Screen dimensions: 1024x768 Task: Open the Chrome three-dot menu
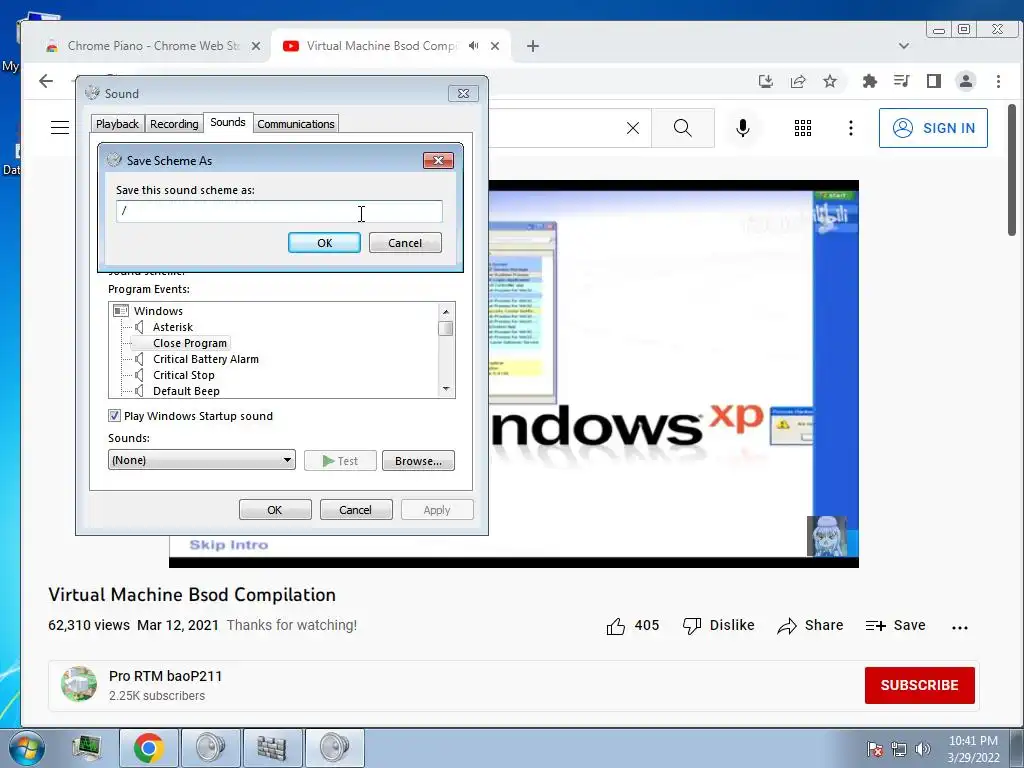[999, 81]
